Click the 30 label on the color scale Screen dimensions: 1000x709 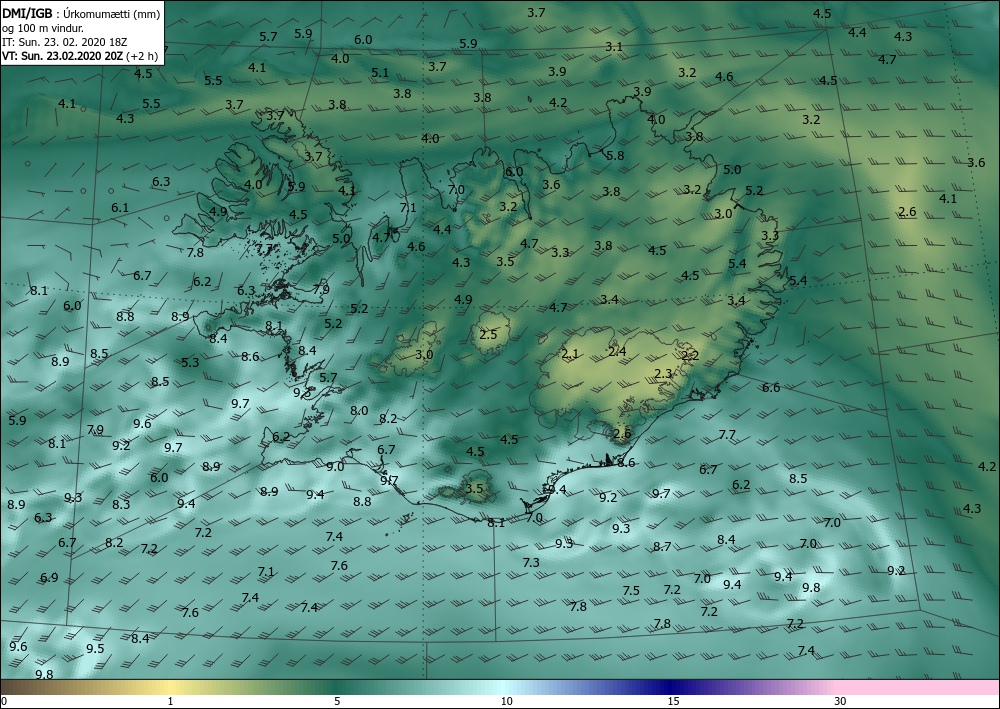pos(840,701)
